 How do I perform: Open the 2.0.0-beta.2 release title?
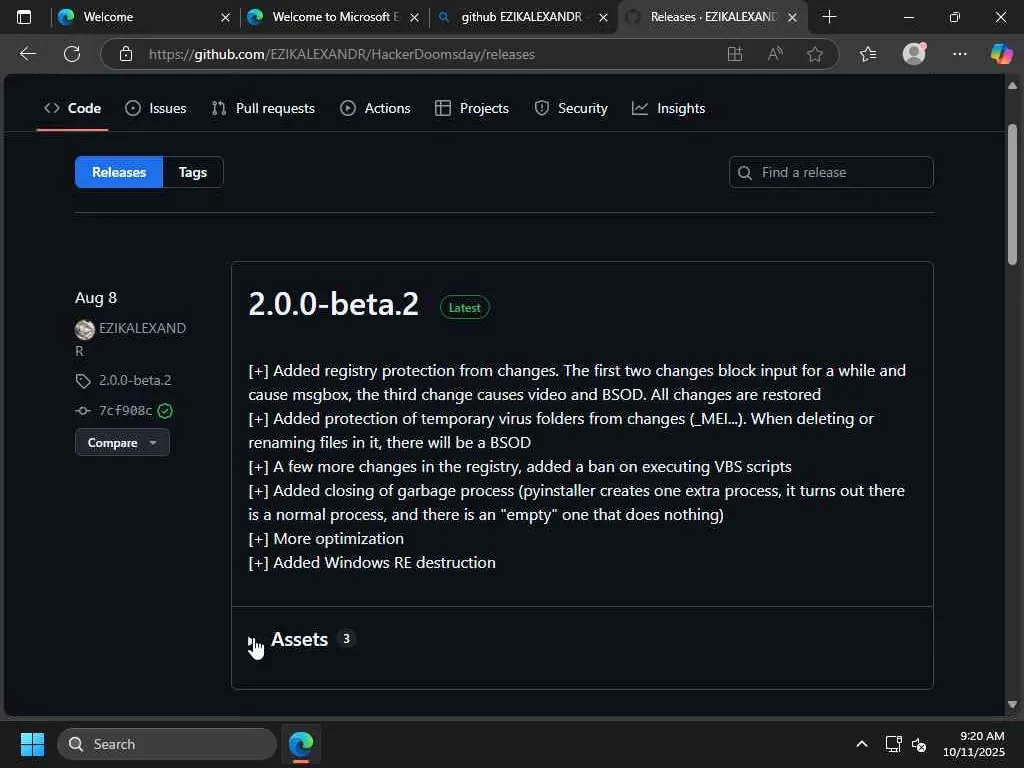[333, 304]
